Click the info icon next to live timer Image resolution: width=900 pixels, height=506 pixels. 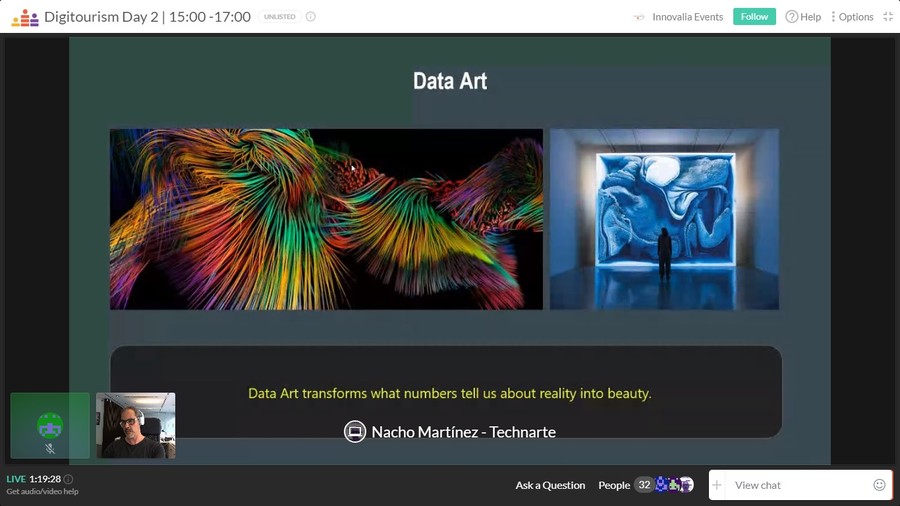coord(68,479)
